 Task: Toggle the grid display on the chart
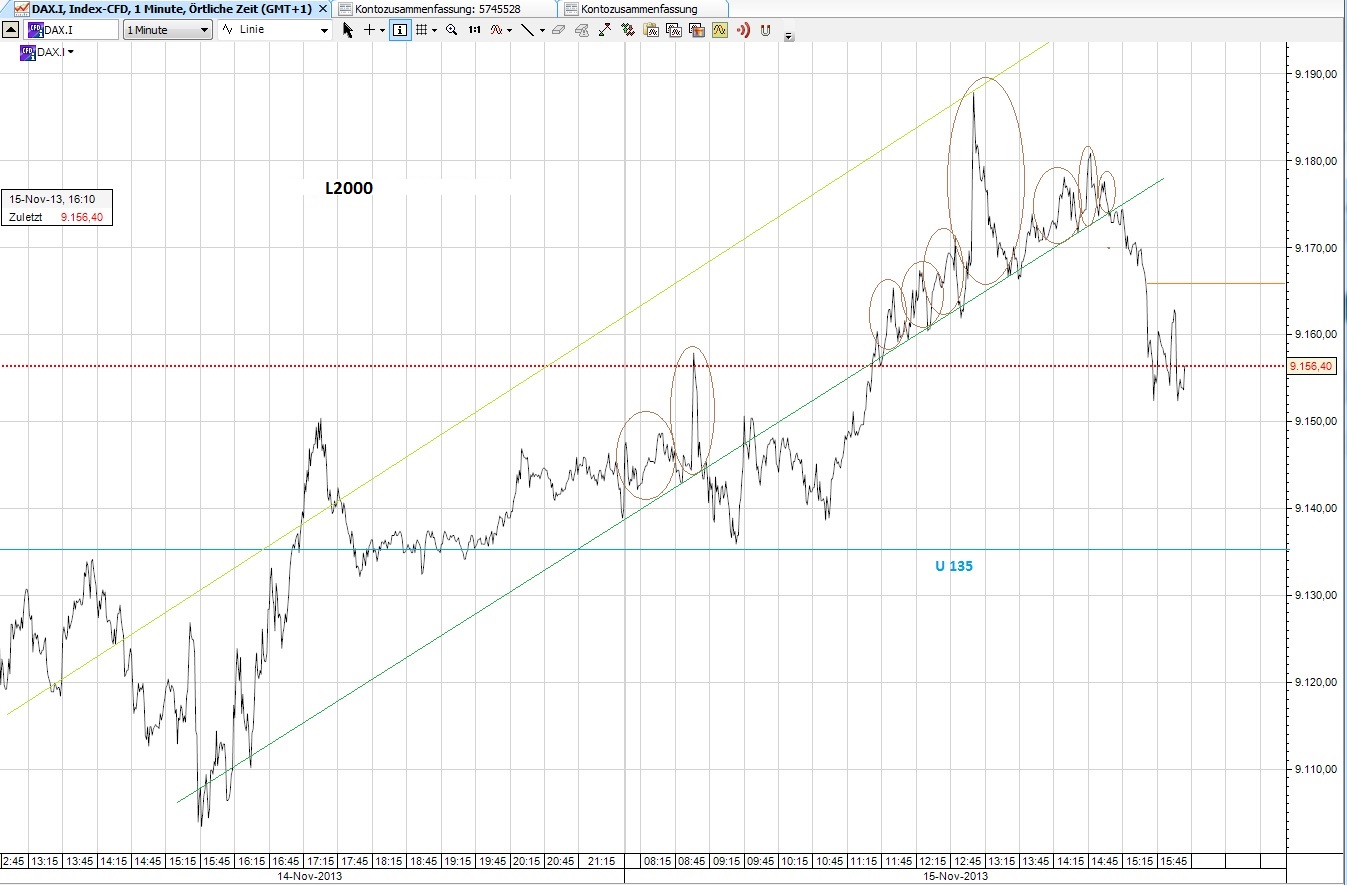point(423,30)
